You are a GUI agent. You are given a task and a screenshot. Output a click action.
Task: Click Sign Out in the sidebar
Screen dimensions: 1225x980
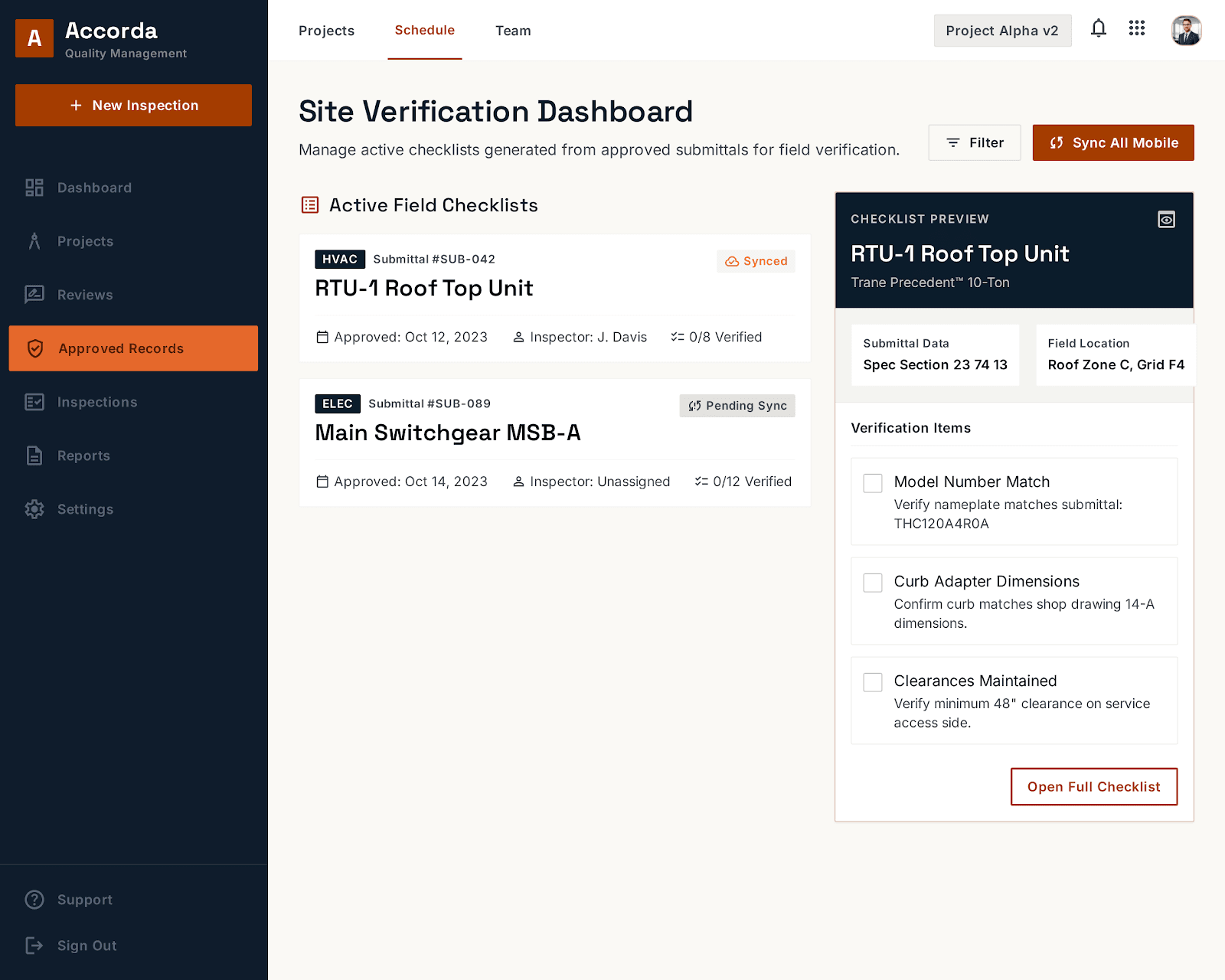[133, 946]
